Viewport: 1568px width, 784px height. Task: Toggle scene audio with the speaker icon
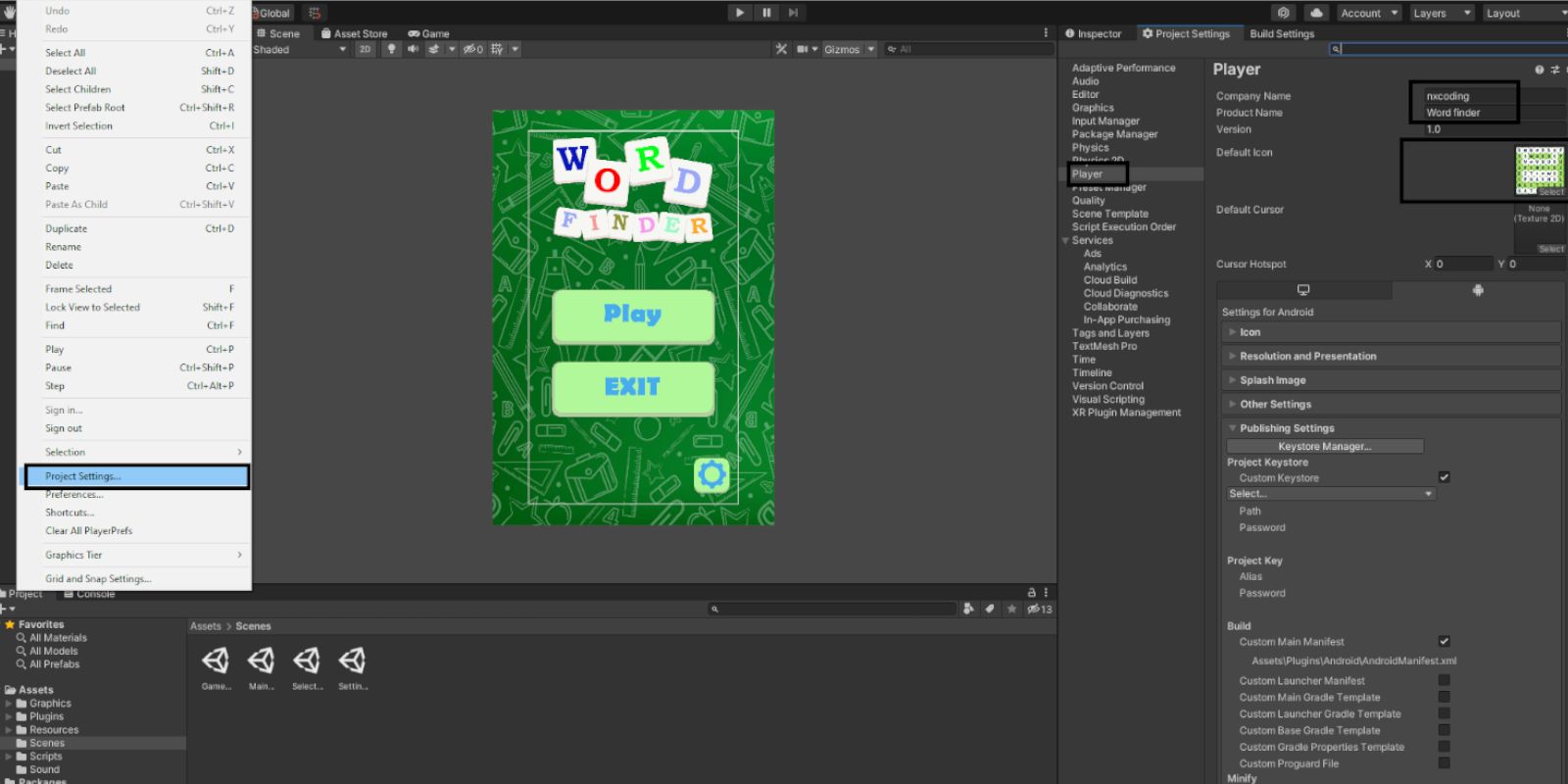(x=413, y=49)
